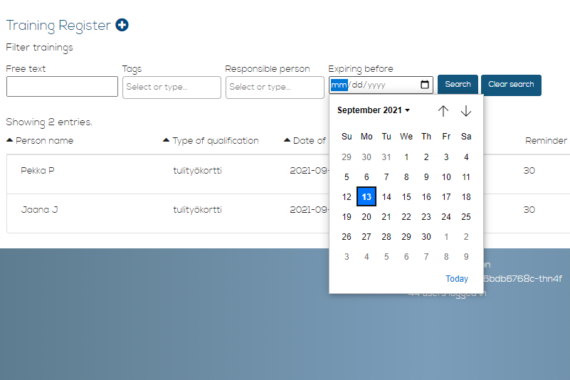This screenshot has height=380, width=570.
Task: Choose September 14 in calendar
Action: click(x=386, y=197)
